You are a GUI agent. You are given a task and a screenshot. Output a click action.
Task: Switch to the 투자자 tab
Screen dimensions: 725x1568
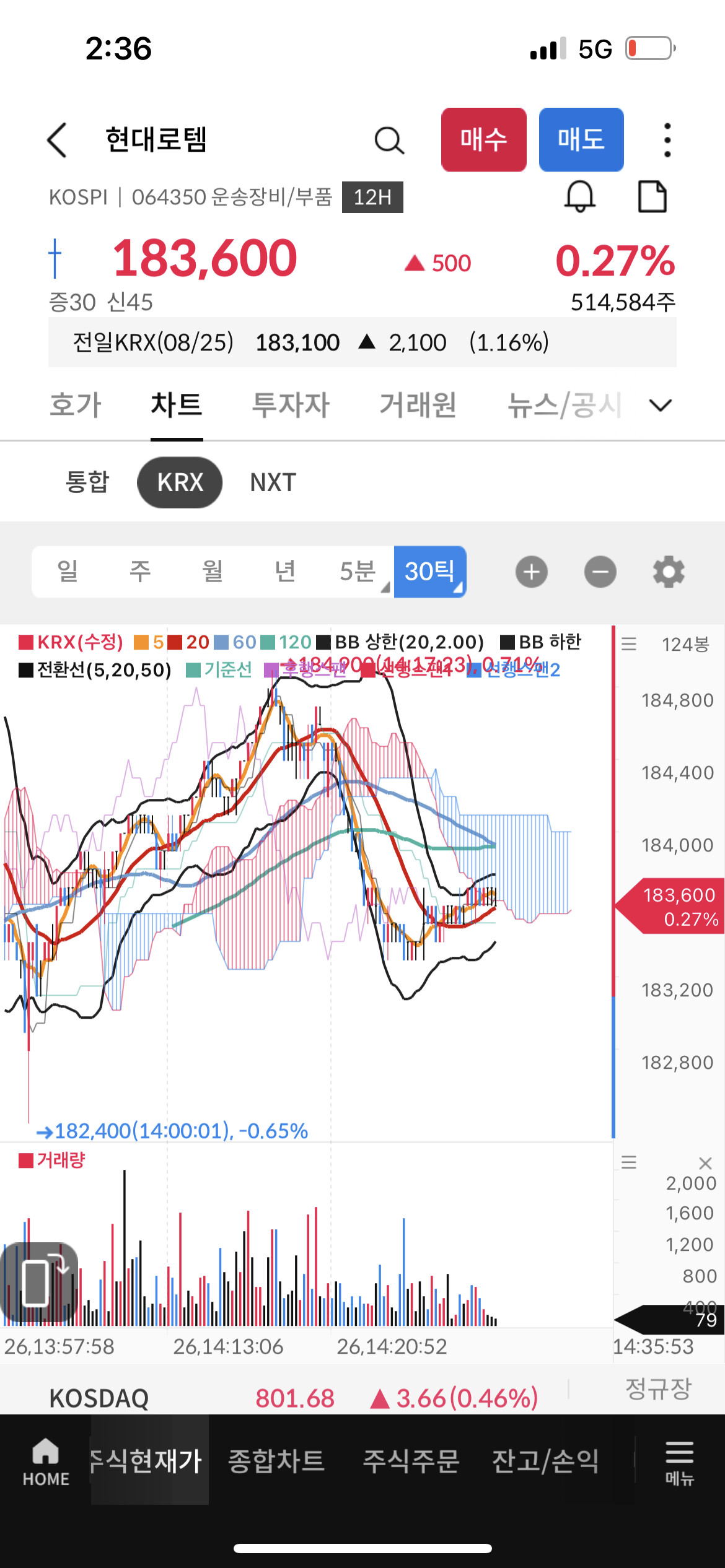pos(290,406)
